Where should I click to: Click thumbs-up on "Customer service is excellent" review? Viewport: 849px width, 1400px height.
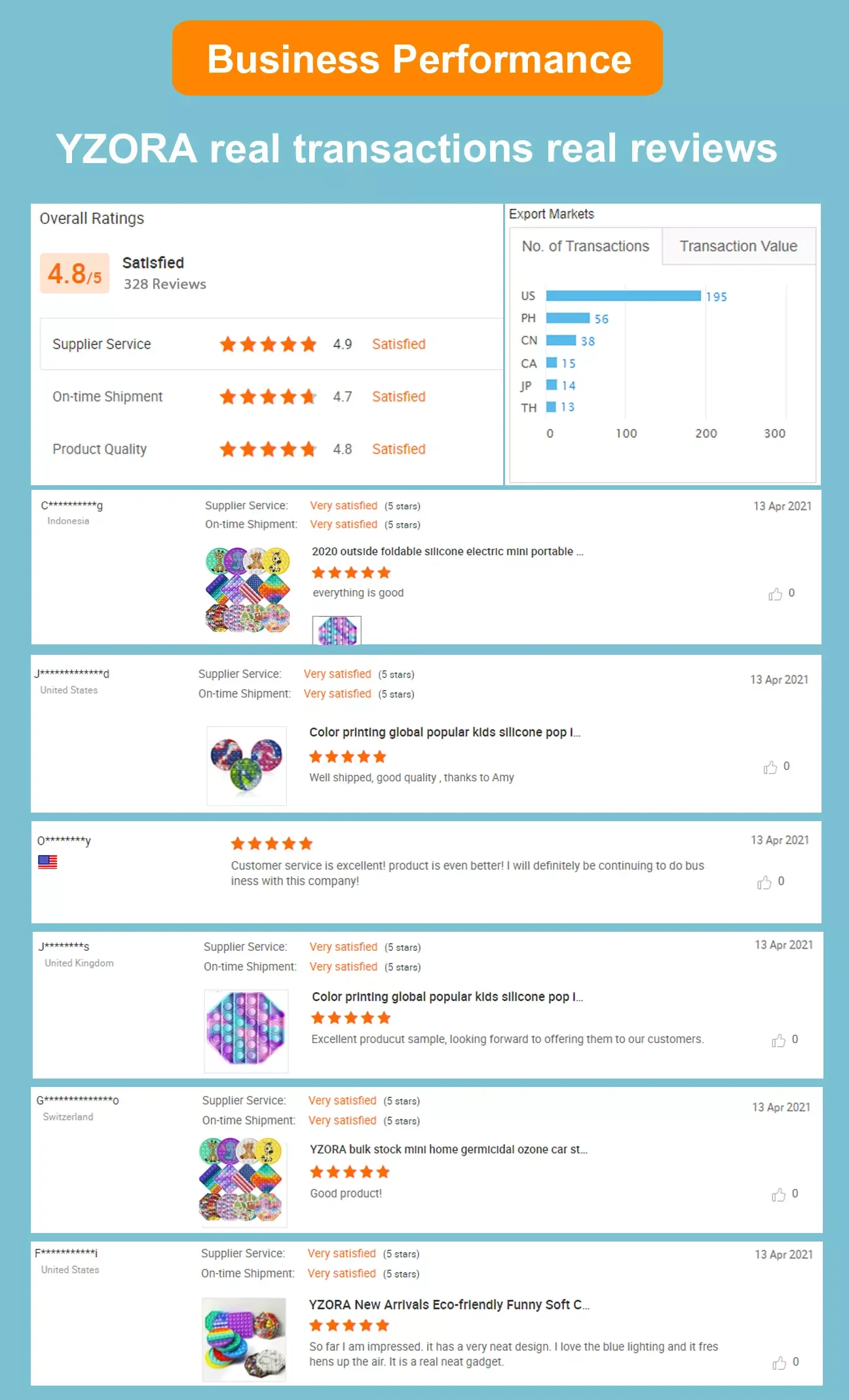[764, 882]
